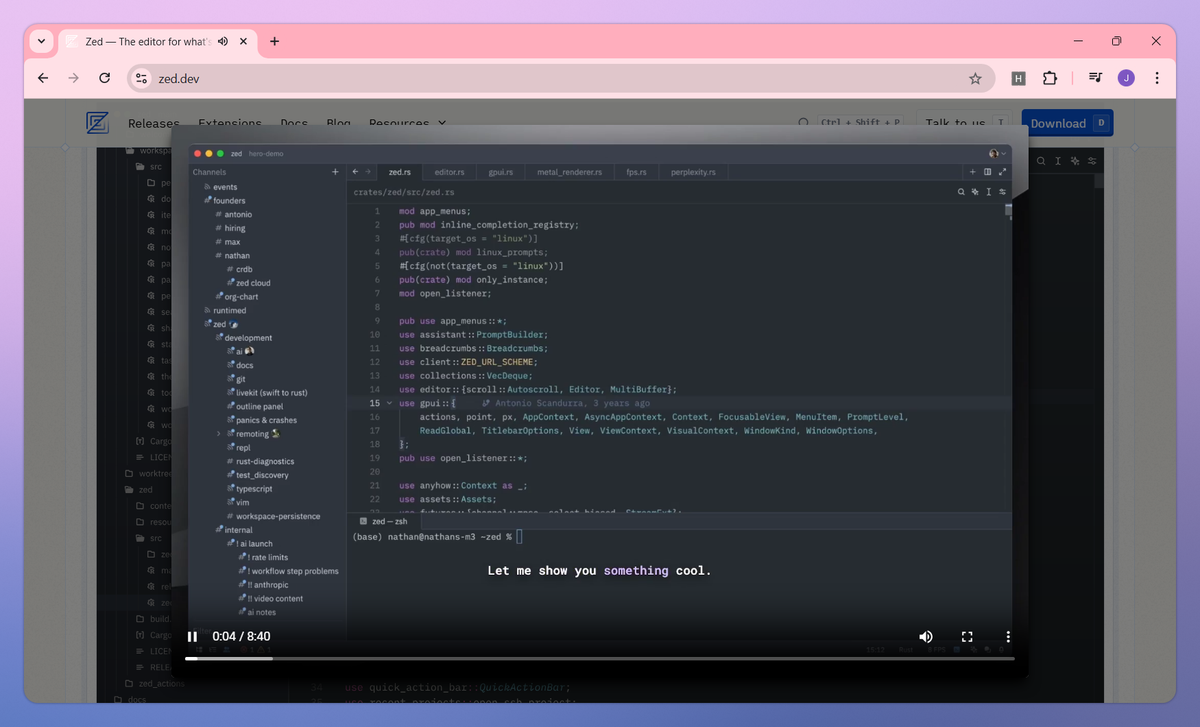1200x727 pixels.
Task: Mute the tab audio speaker icon
Action: 222,42
